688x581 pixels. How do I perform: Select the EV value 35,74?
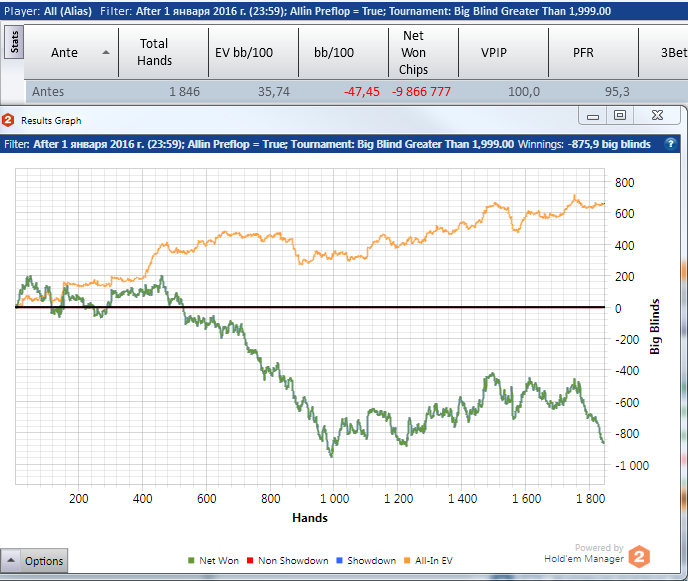coord(274,92)
